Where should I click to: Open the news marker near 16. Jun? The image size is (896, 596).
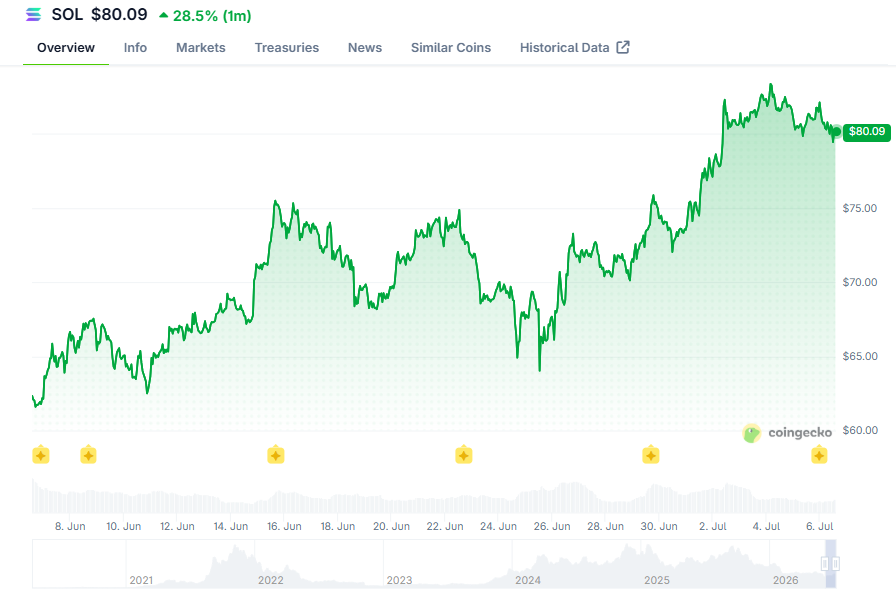tap(275, 455)
